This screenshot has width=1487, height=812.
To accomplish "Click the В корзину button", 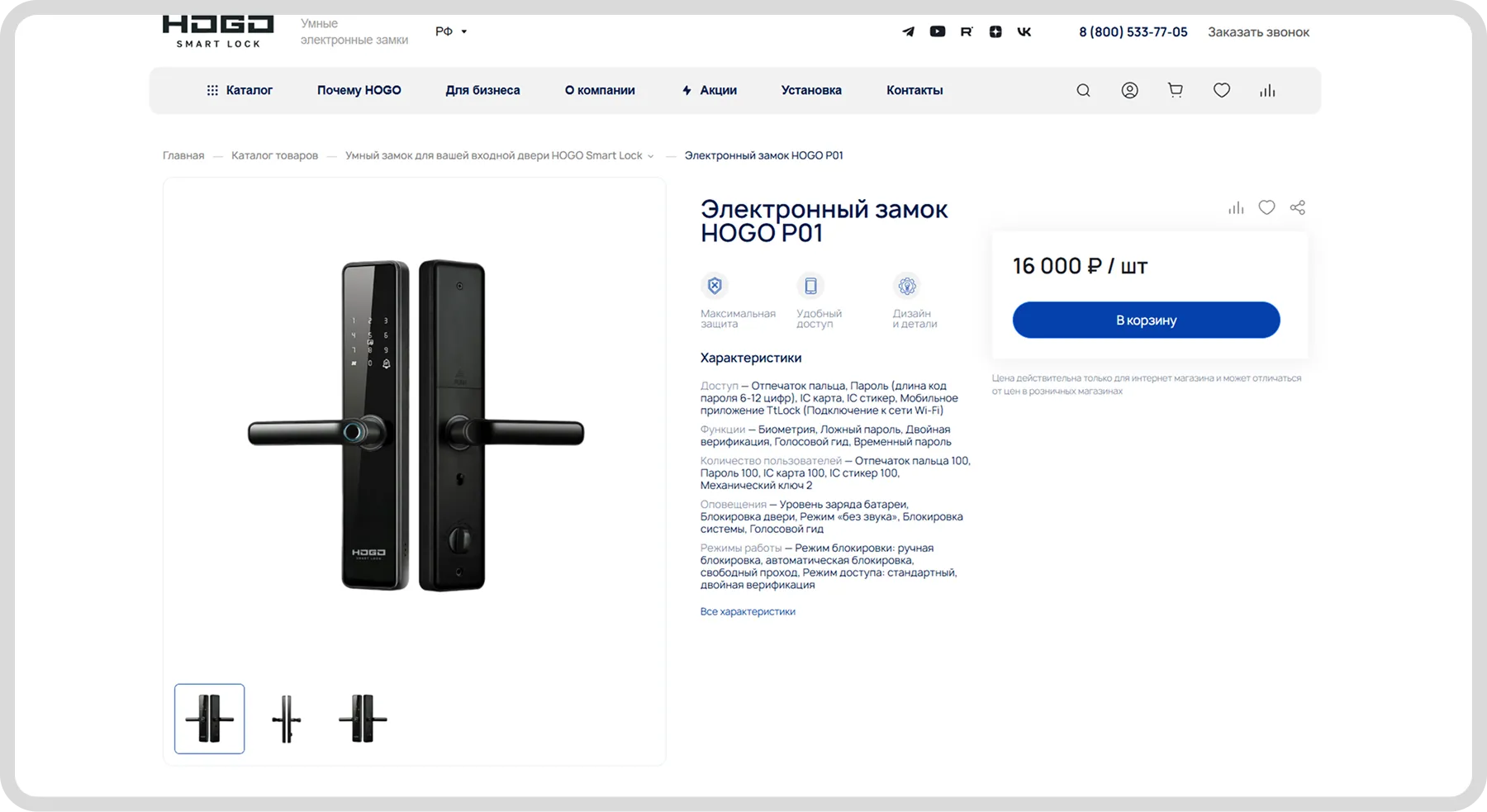I will coord(1146,320).
